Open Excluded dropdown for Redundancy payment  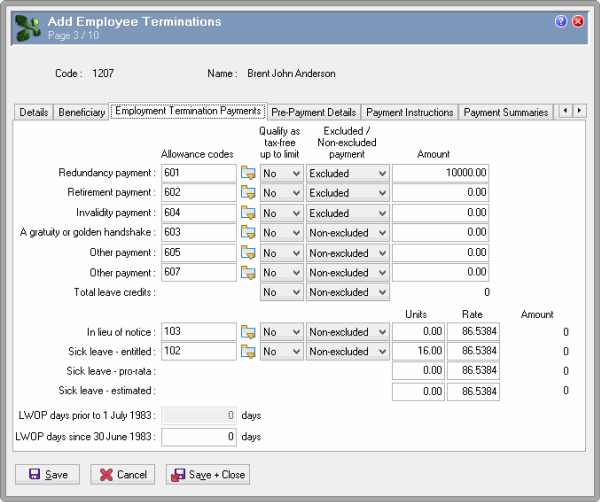tap(347, 173)
